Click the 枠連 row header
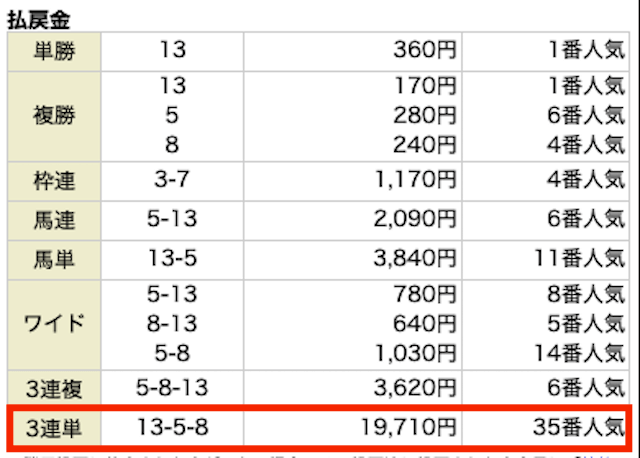The height and width of the screenshot is (458, 640). coord(54,181)
